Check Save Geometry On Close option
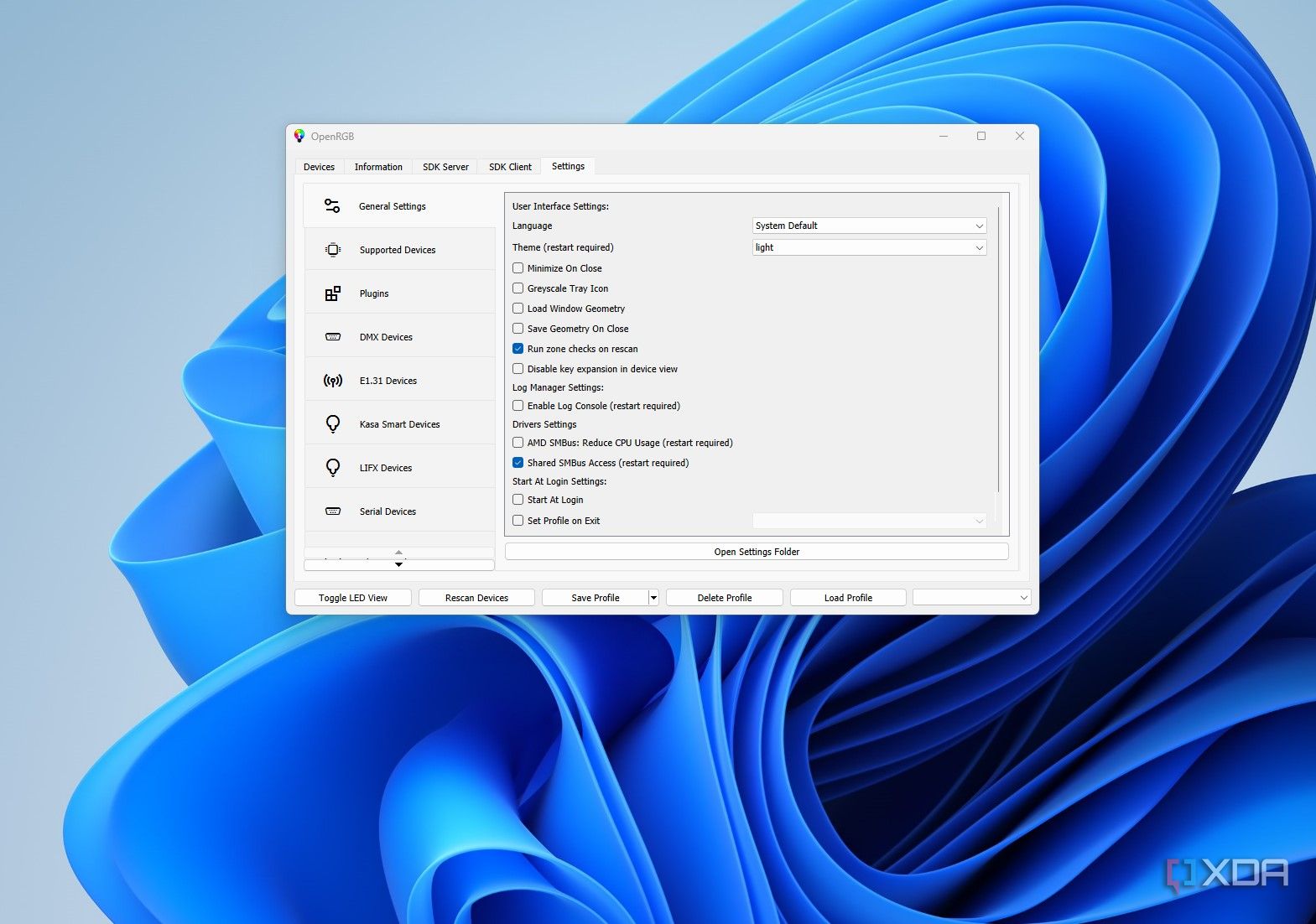Viewport: 1316px width, 924px height. (x=518, y=329)
